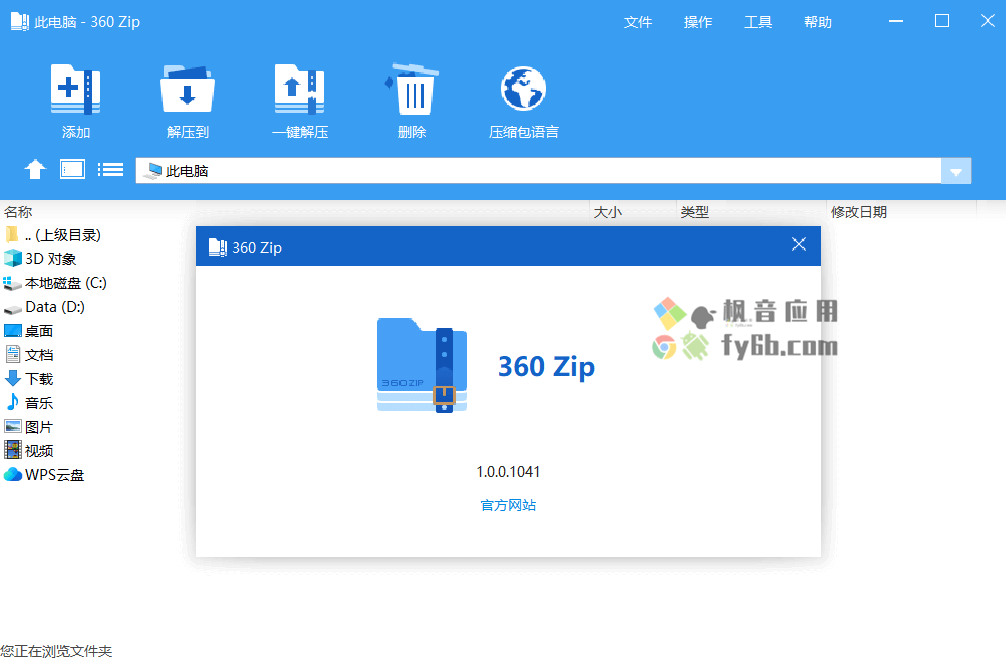The image size is (1006, 666).
Task: Click the 360 Zip app icon in title bar
Action: point(20,22)
